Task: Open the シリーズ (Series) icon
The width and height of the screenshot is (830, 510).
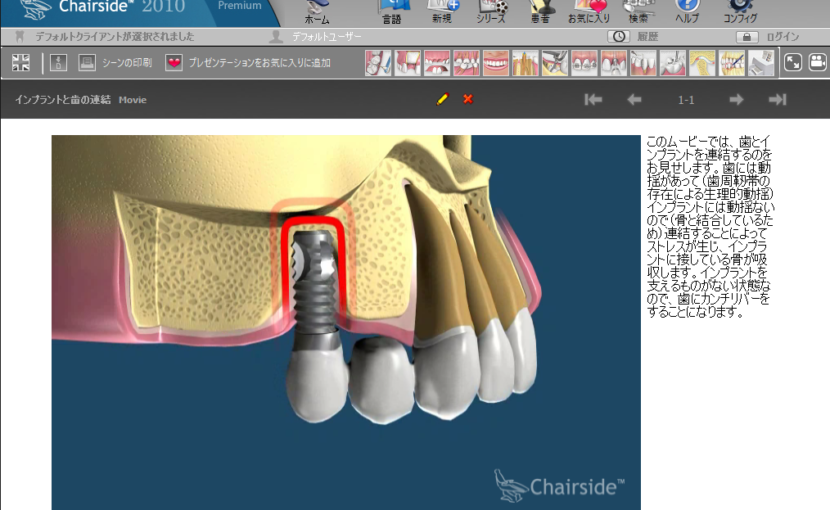Action: (x=491, y=11)
